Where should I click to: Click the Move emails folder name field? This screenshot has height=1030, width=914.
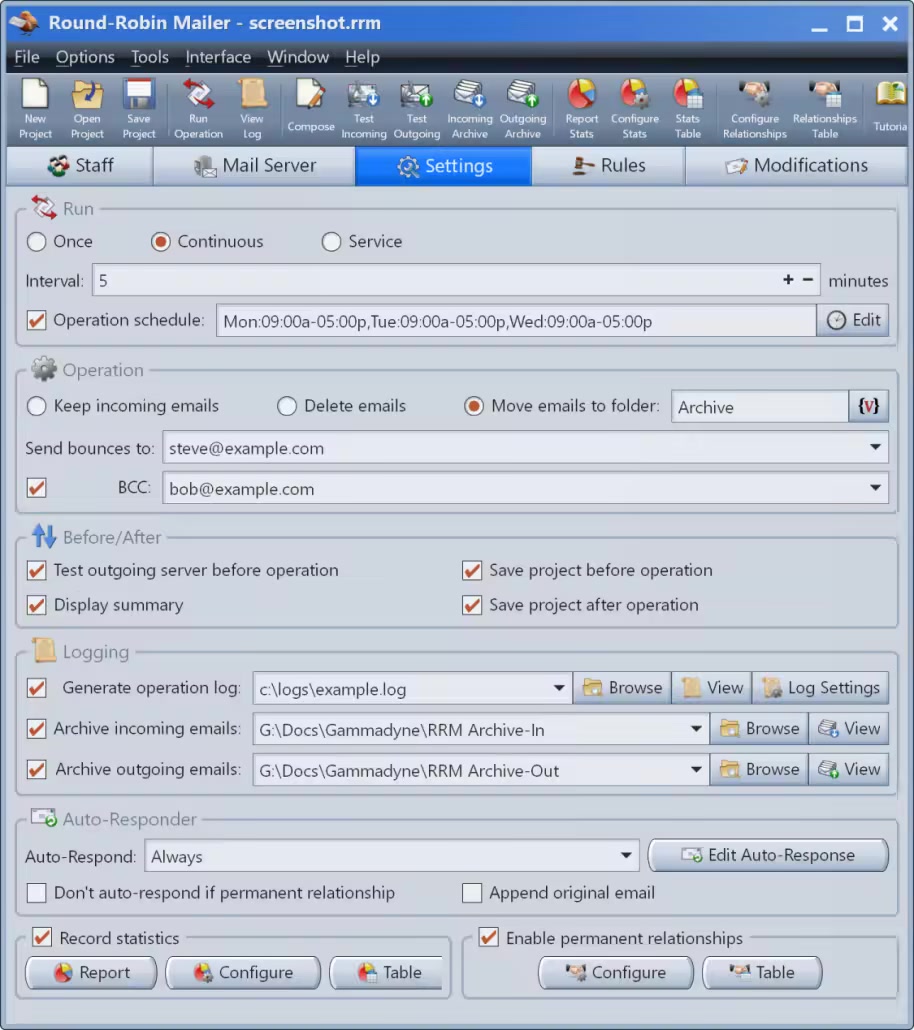point(759,407)
